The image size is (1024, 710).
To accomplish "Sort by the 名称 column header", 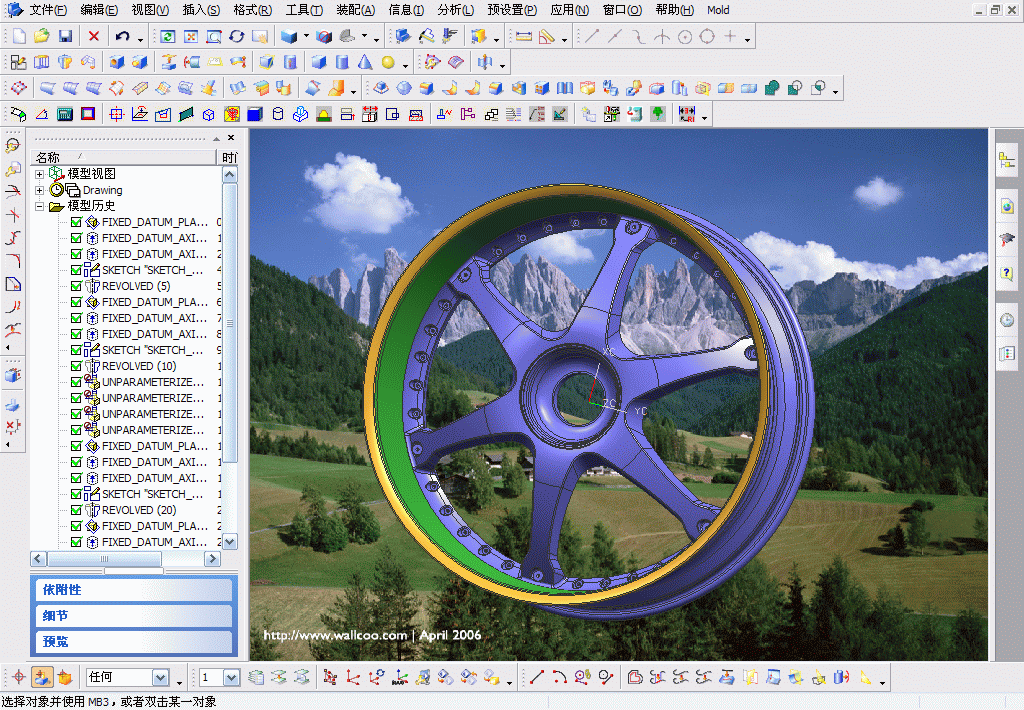I will tap(123, 157).
